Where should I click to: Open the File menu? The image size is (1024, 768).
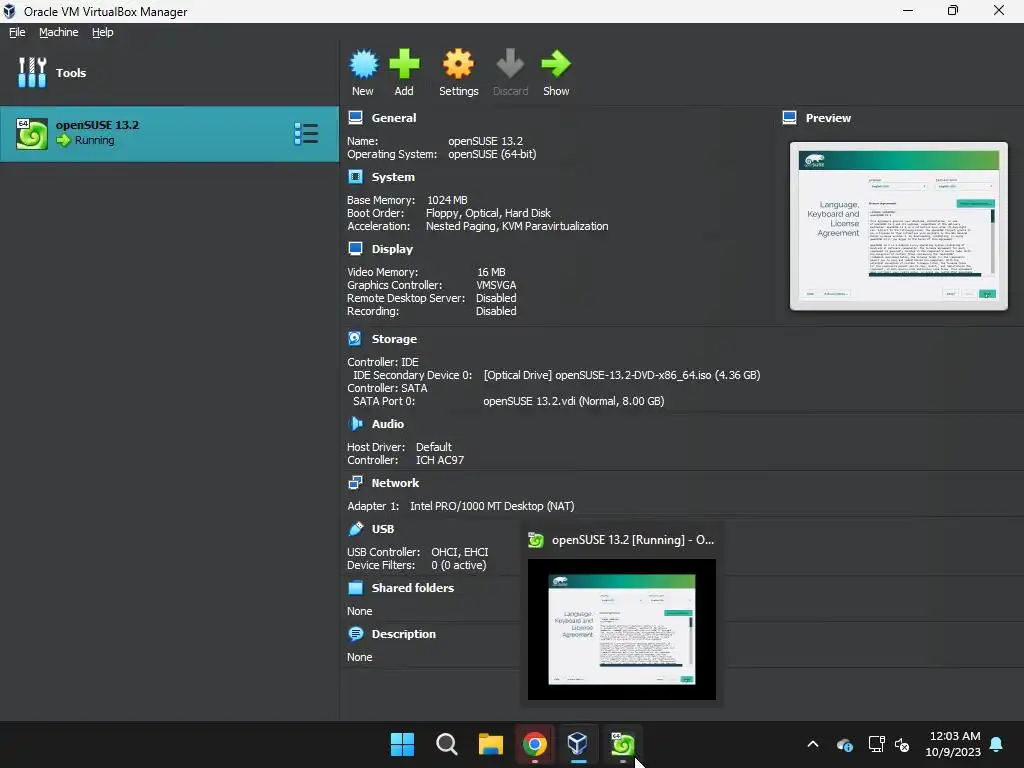coord(17,32)
